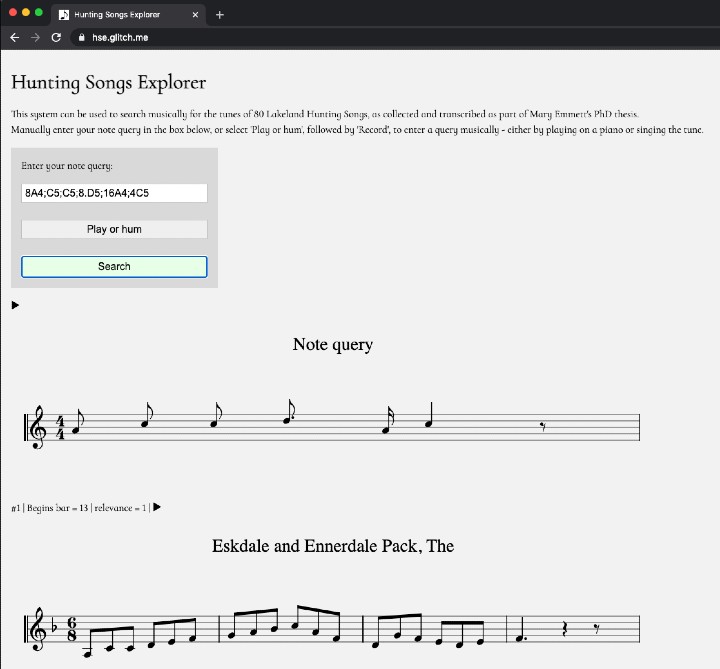Click the result info text showing relevance

79,508
